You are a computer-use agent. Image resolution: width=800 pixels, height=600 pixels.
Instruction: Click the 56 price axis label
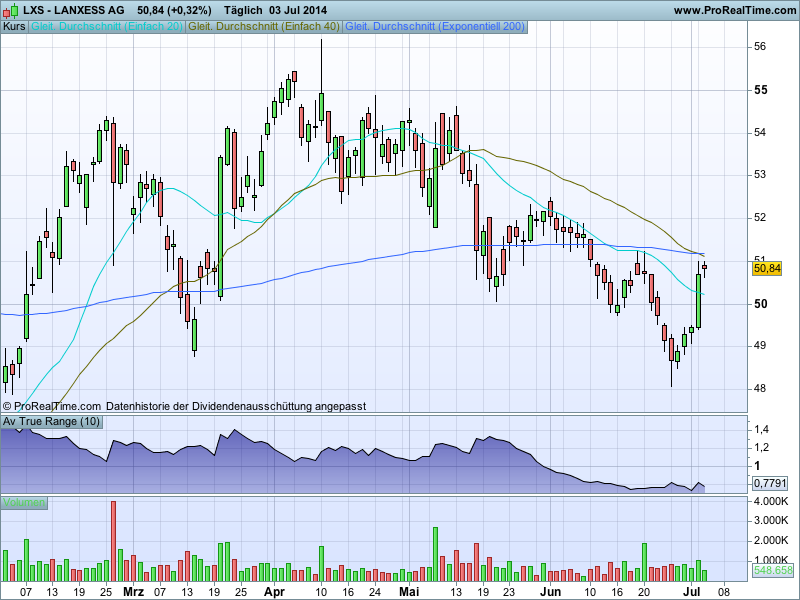click(760, 46)
